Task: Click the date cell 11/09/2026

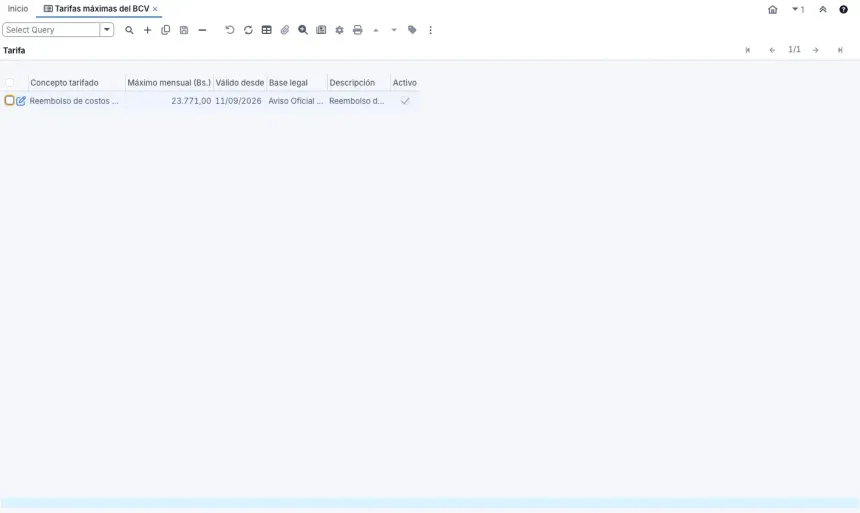Action: coord(238,101)
